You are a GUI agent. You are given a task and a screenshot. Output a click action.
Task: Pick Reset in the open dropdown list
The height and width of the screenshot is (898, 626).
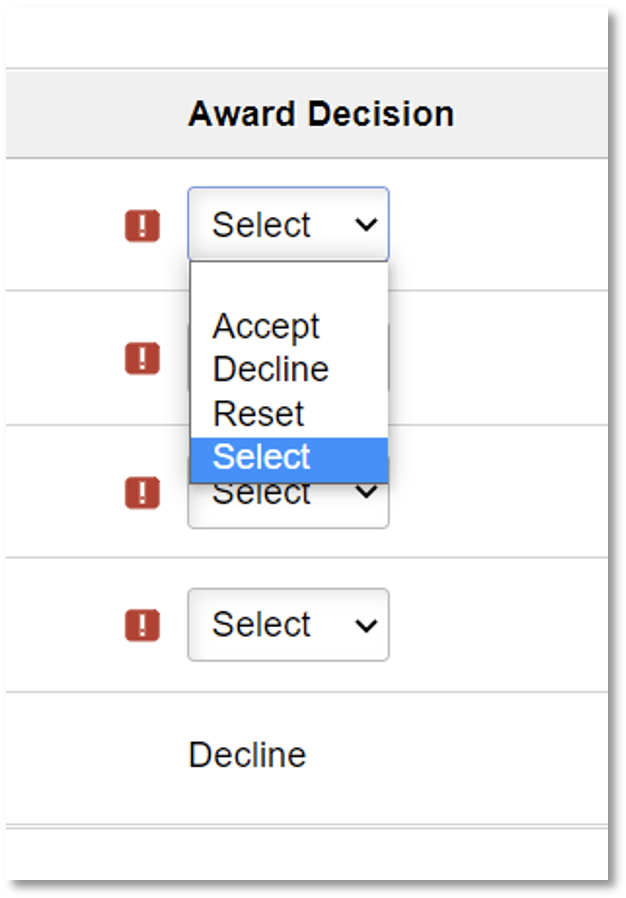258,413
